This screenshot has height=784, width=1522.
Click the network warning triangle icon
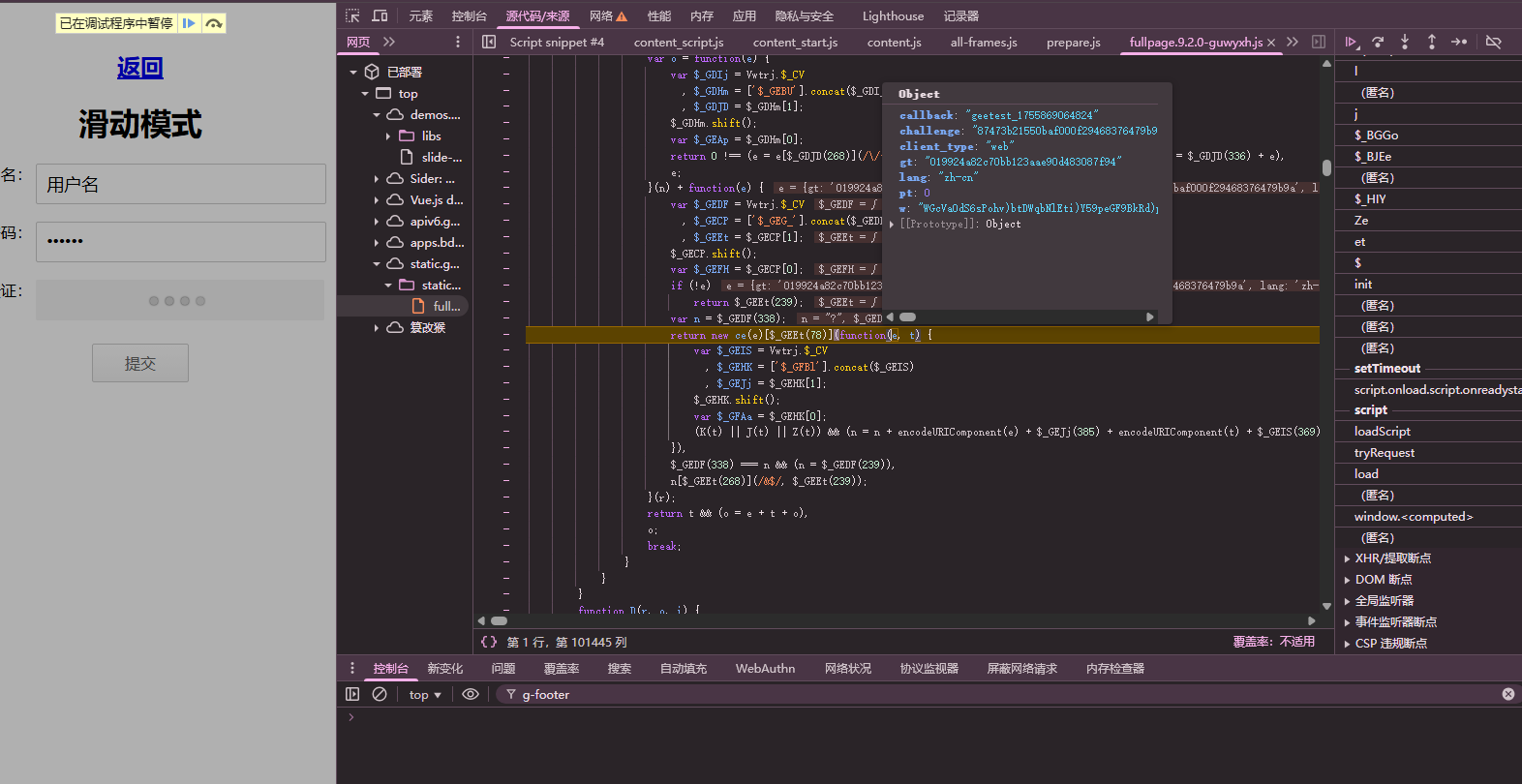pyautogui.click(x=622, y=16)
